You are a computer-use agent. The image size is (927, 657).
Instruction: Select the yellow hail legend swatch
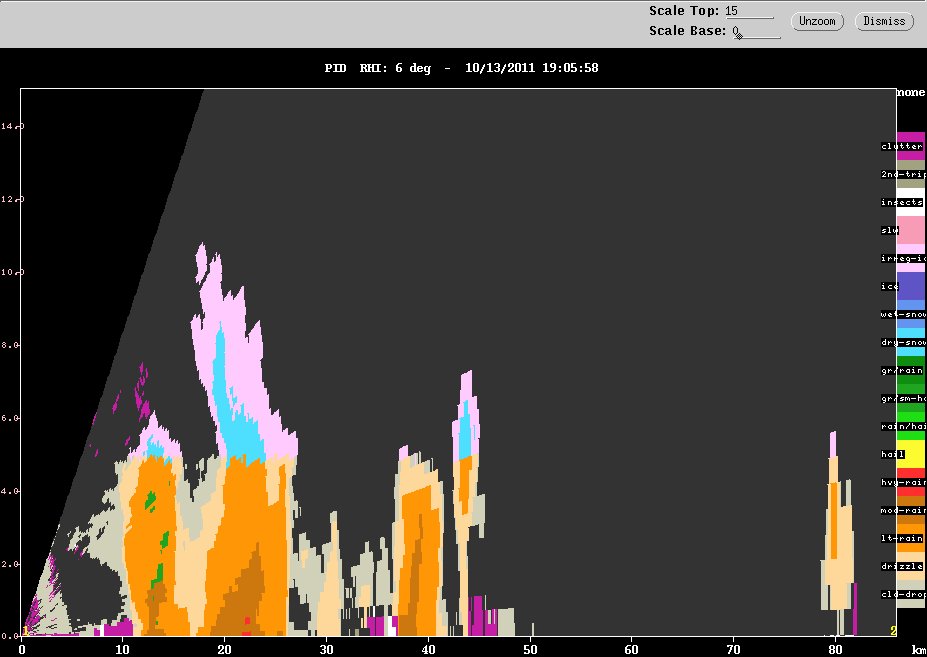[911, 454]
